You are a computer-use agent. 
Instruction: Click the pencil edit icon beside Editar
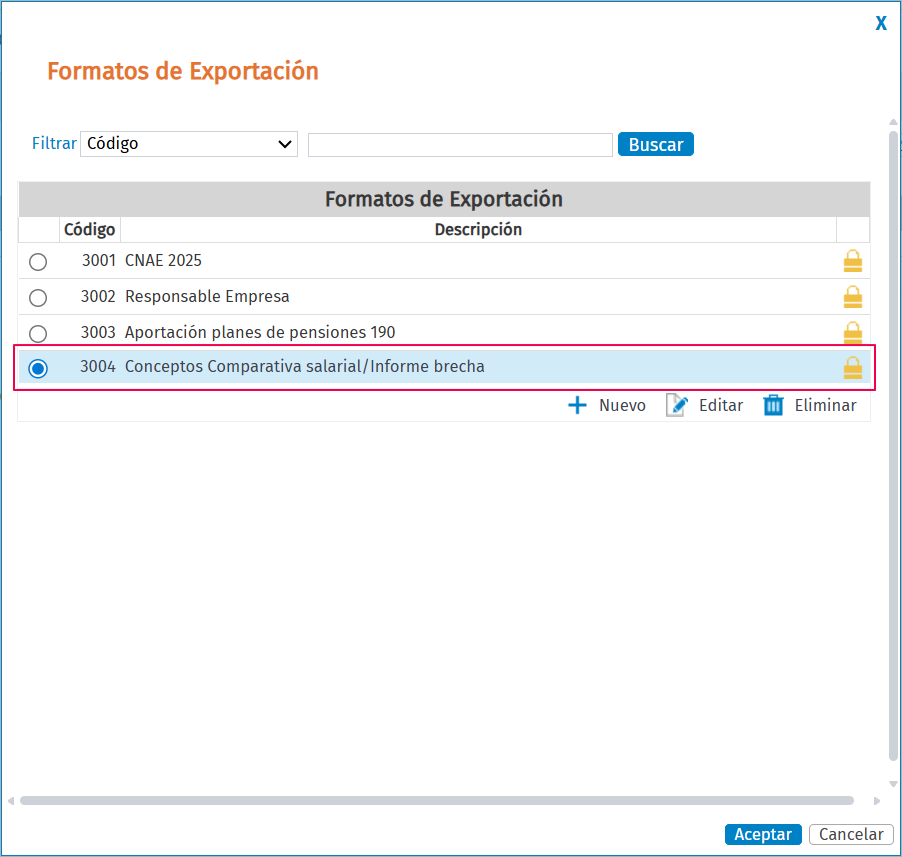676,405
